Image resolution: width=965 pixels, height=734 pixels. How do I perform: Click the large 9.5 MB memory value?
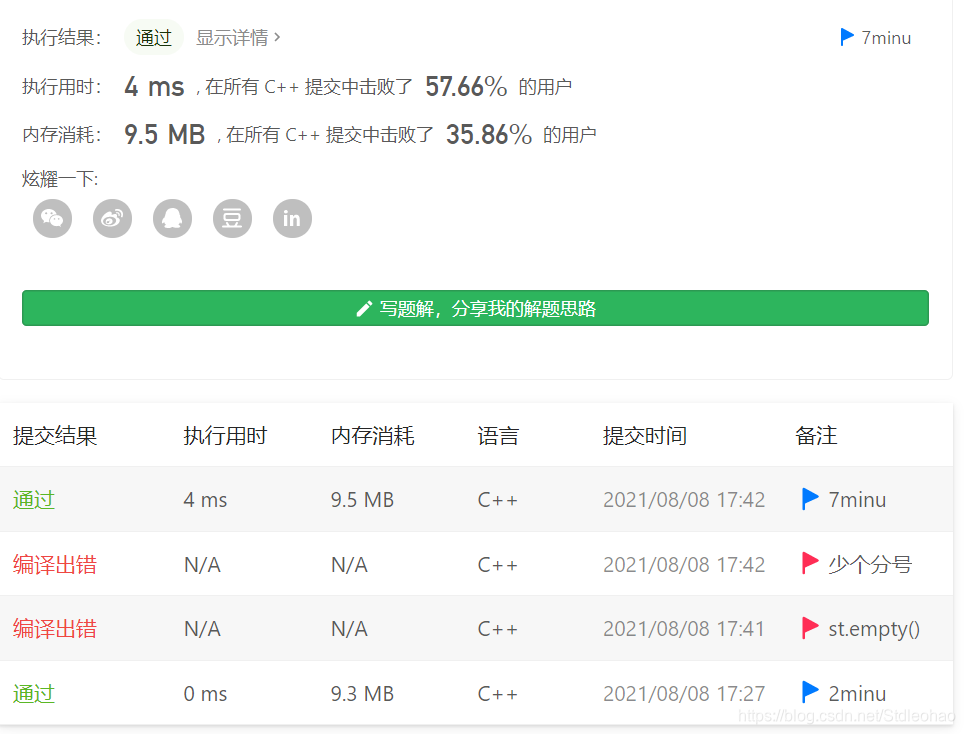pyautogui.click(x=164, y=134)
